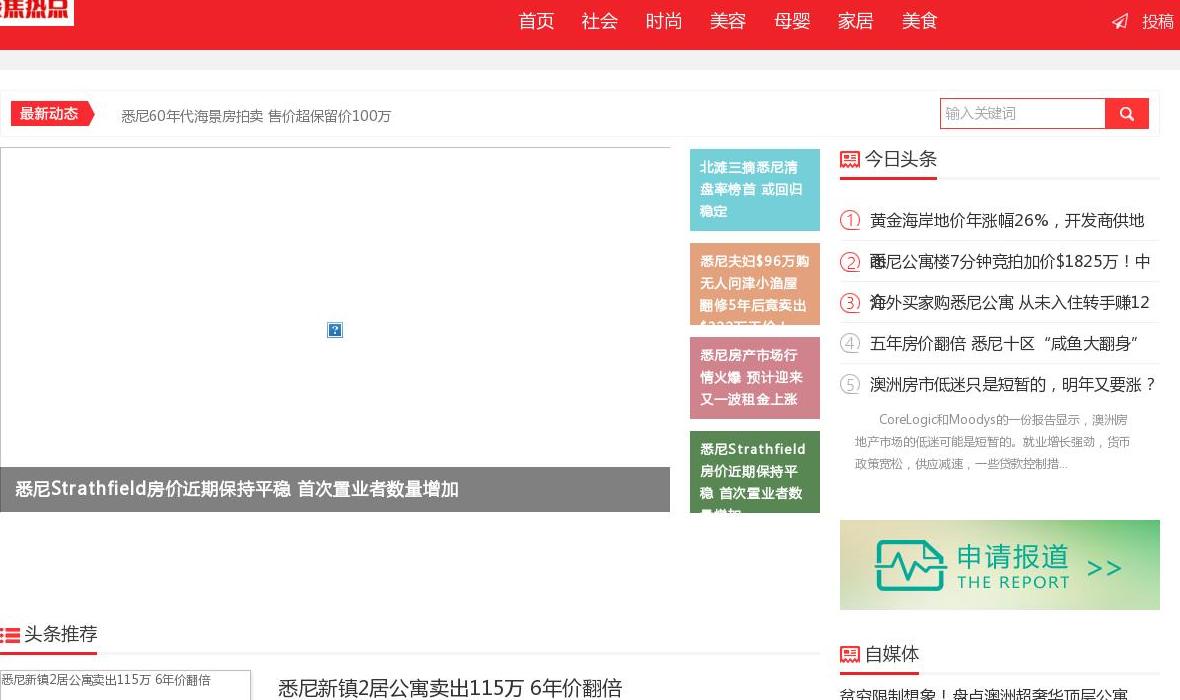Click the site logo in the header
1180x700 pixels.
35,11
